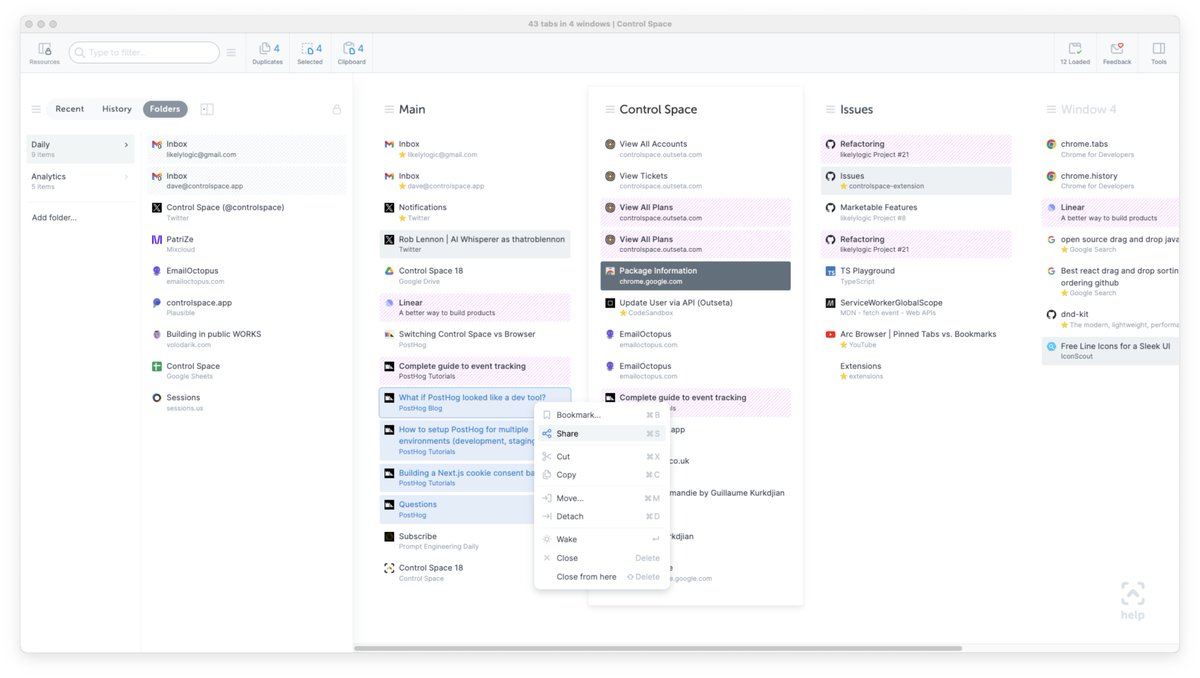Choose Close from here in context menu

point(602,577)
